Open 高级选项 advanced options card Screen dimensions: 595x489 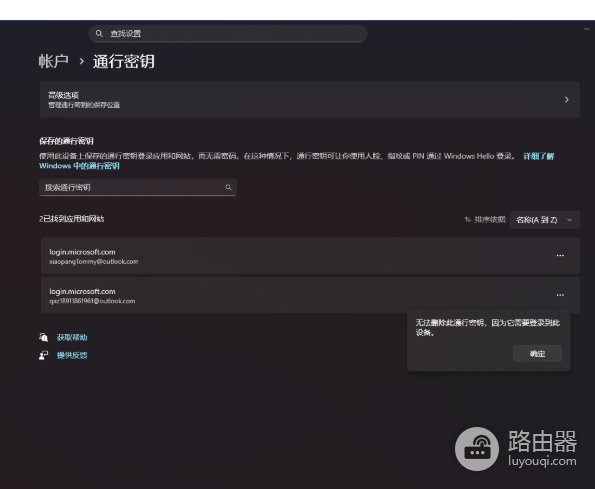(x=310, y=99)
